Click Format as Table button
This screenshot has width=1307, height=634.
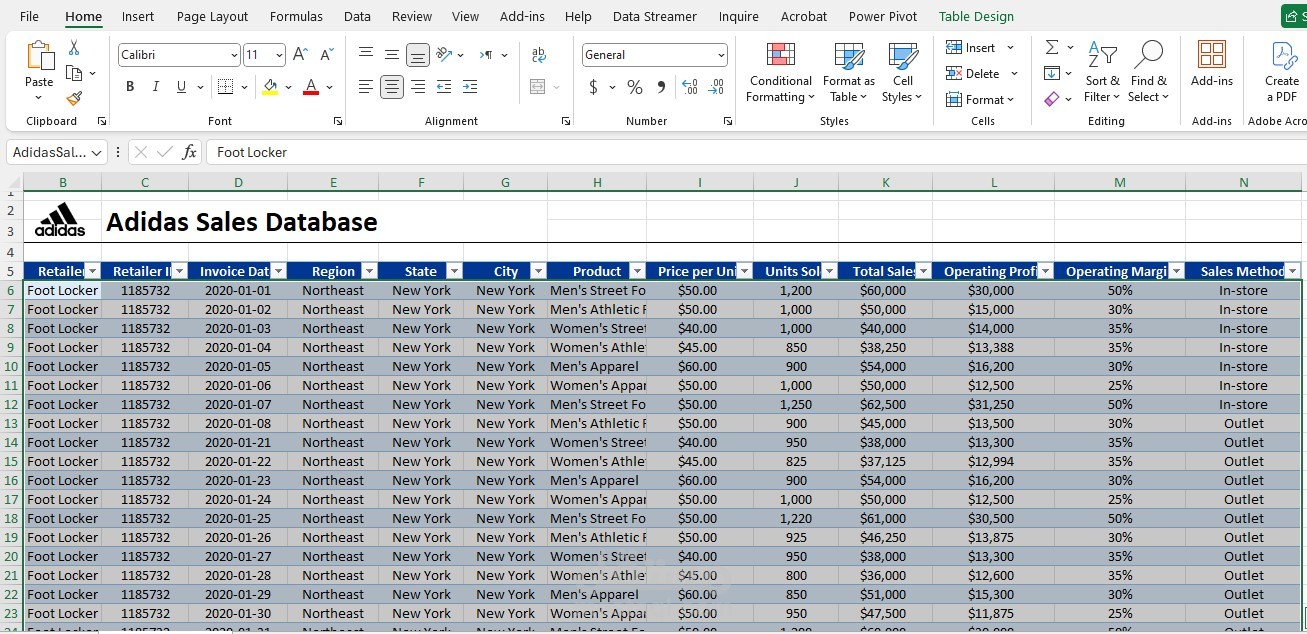click(x=848, y=72)
